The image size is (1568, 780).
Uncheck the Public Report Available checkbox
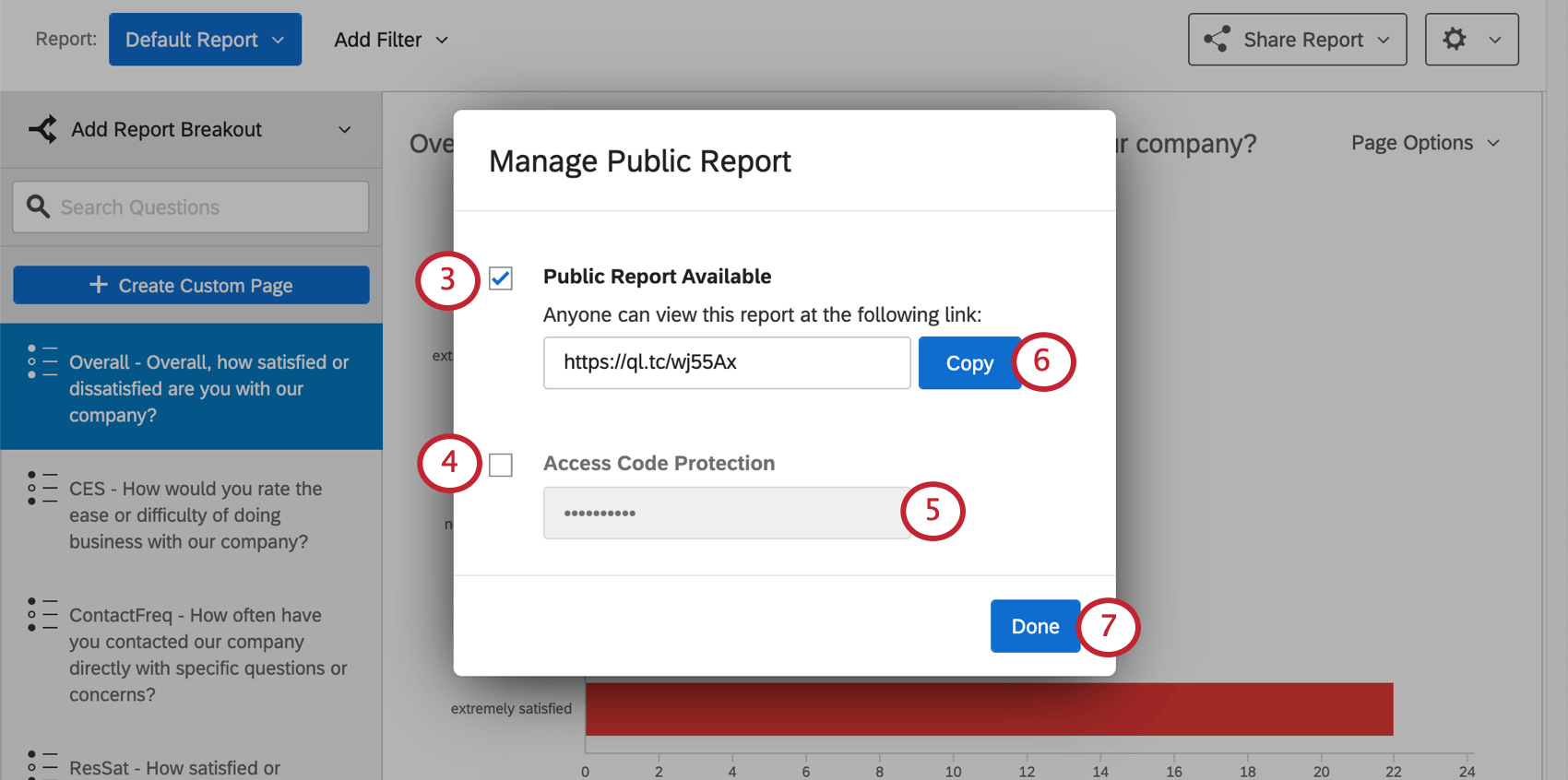pyautogui.click(x=501, y=278)
